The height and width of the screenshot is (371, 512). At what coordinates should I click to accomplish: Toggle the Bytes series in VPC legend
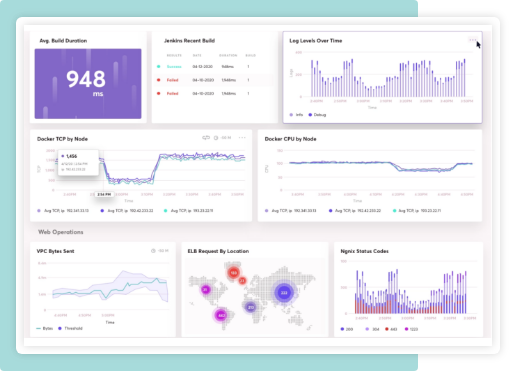[x=44, y=328]
